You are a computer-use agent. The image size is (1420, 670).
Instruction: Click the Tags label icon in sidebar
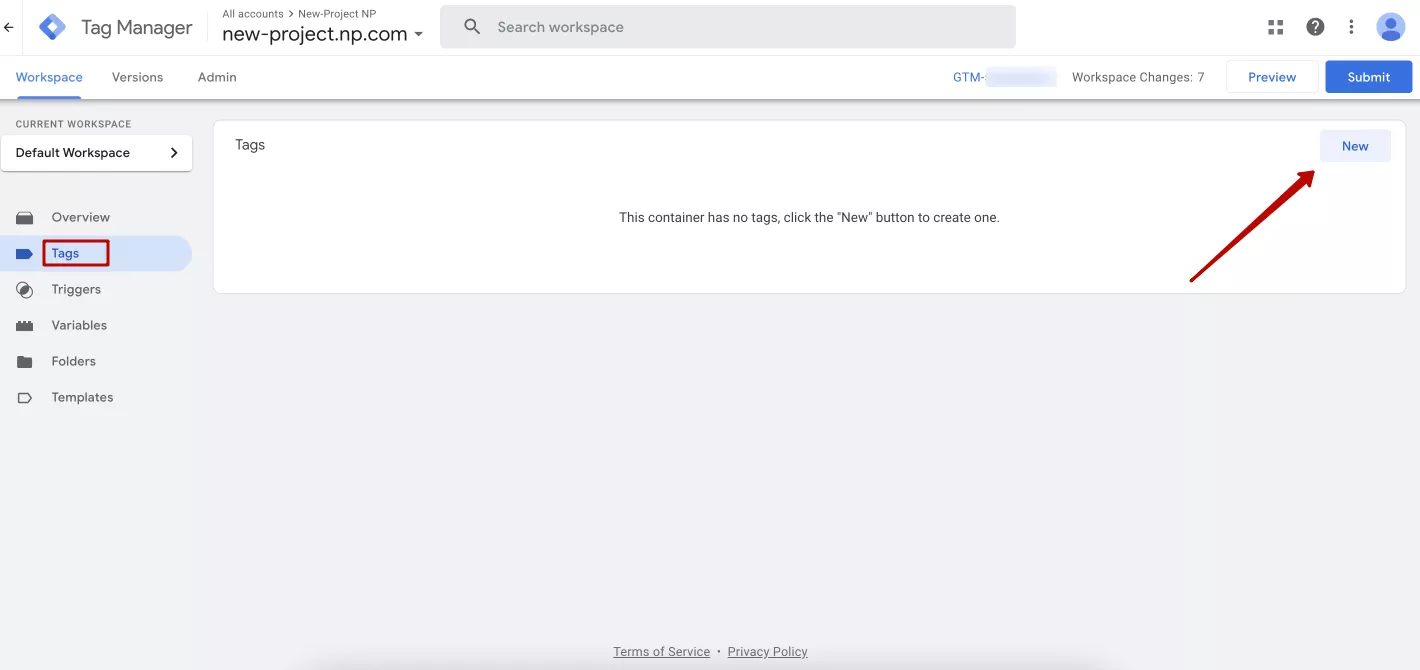[x=25, y=254]
